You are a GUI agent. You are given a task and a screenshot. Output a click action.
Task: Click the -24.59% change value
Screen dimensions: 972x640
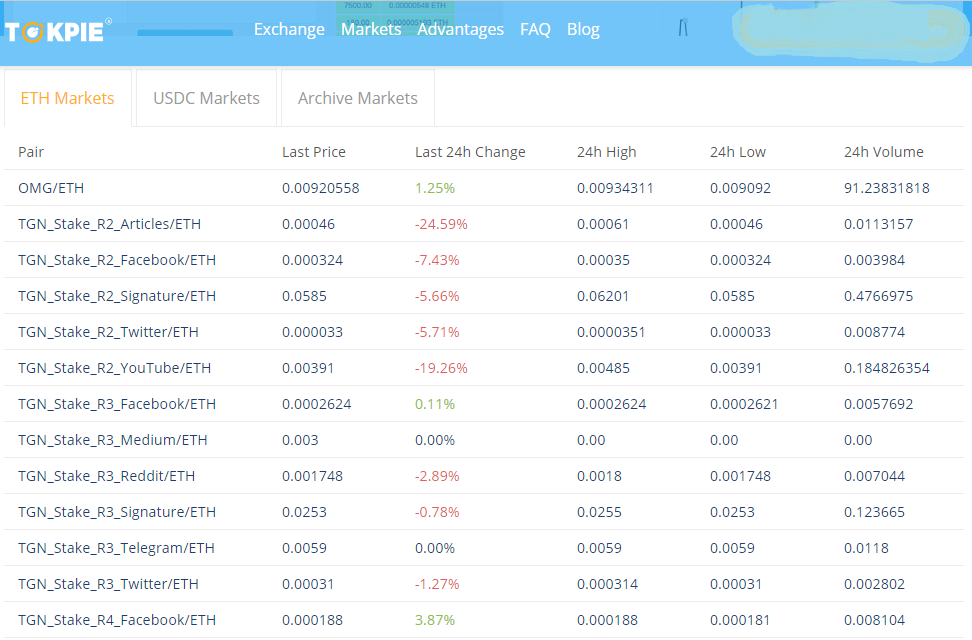tap(441, 224)
